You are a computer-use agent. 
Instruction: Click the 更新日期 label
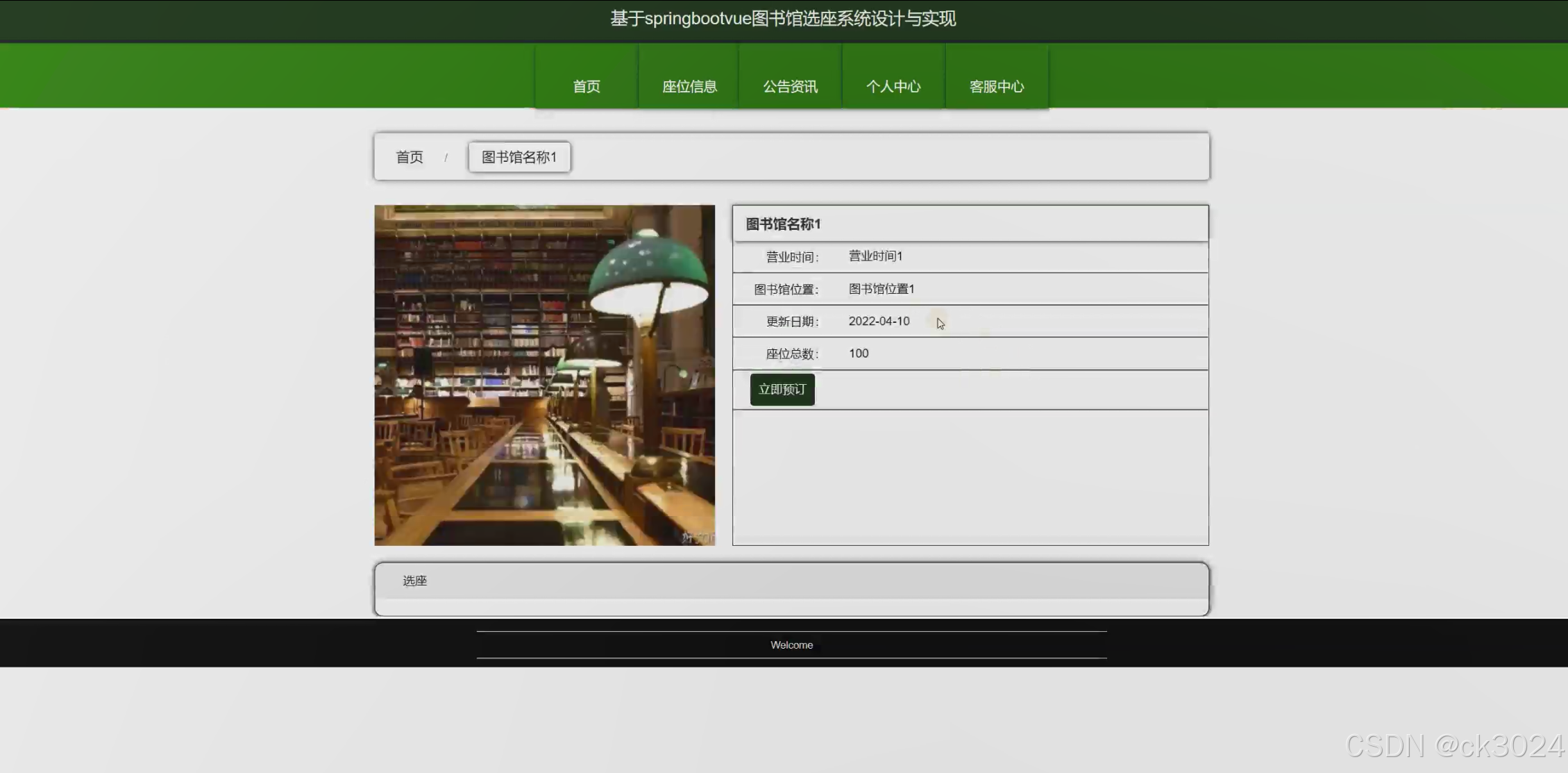(x=792, y=322)
